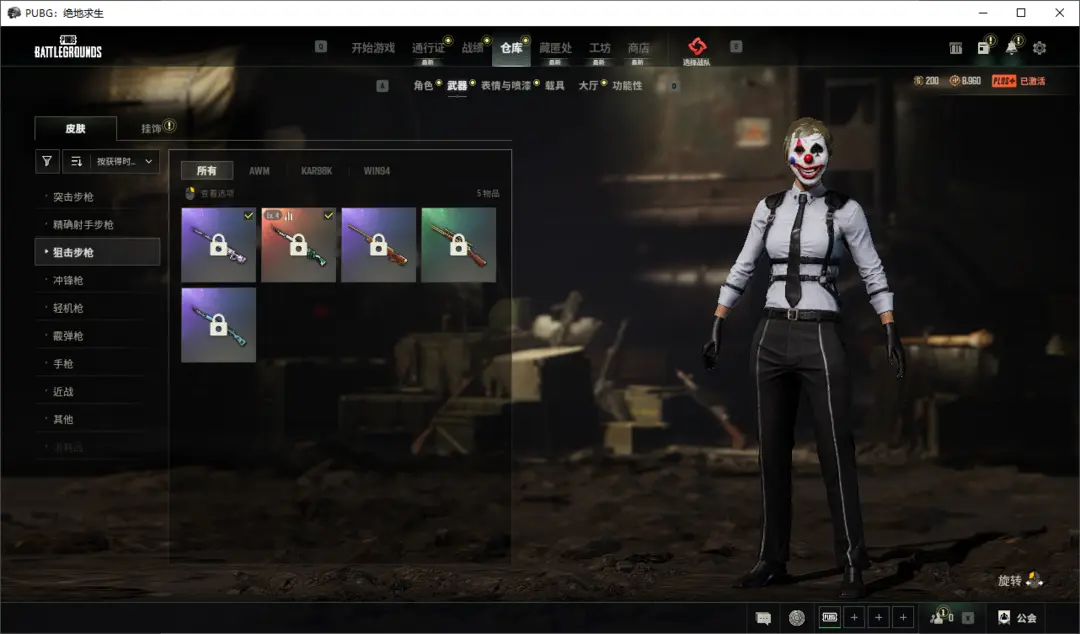
Task: Click the D key next sub-tab icon
Action: (674, 85)
